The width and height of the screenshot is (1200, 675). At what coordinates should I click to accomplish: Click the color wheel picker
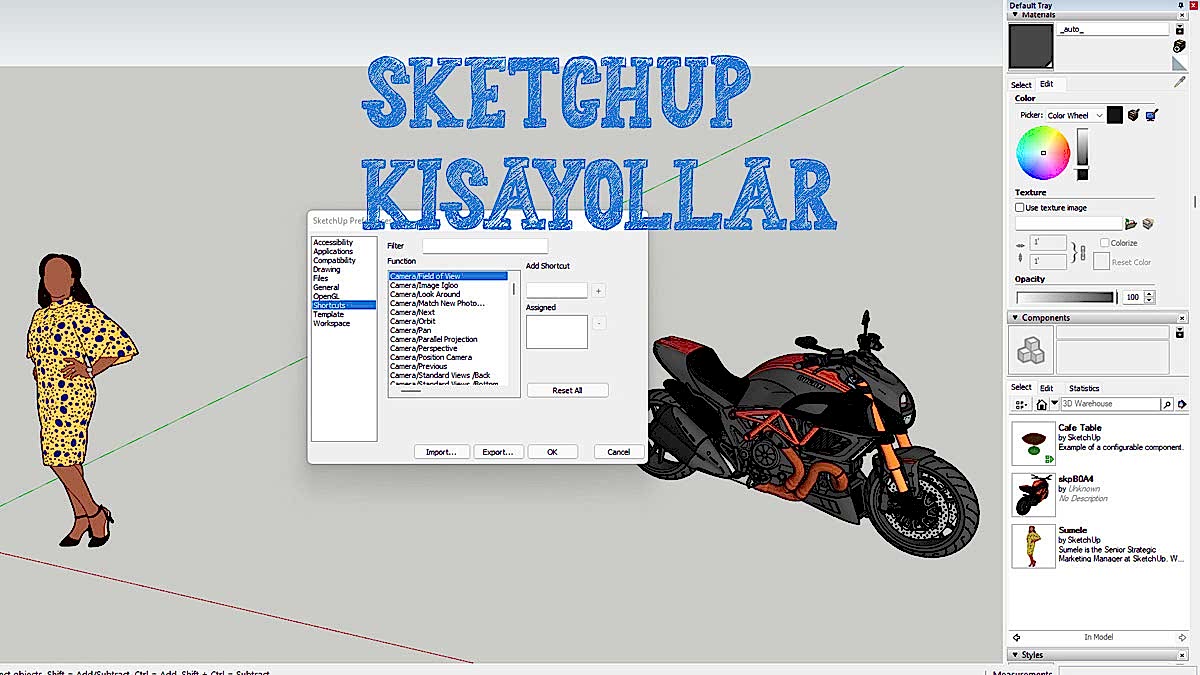pos(1043,153)
